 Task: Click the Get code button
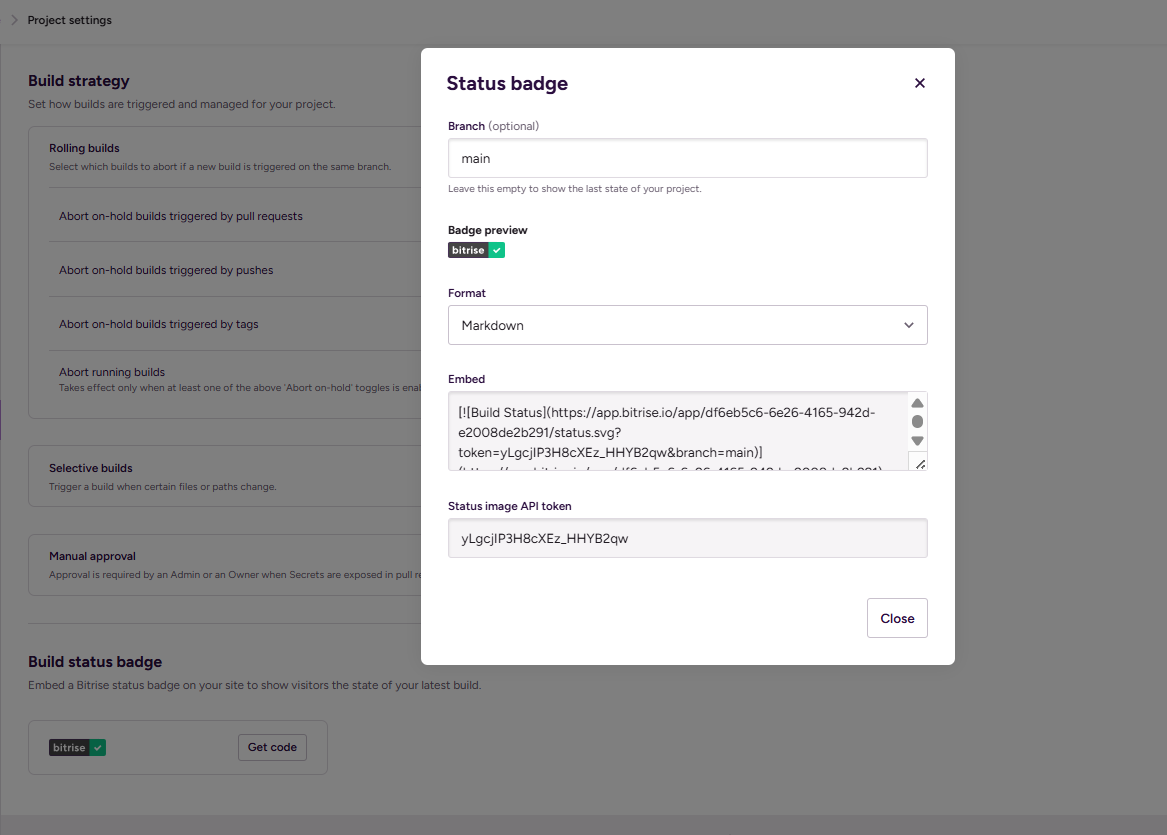(x=272, y=747)
